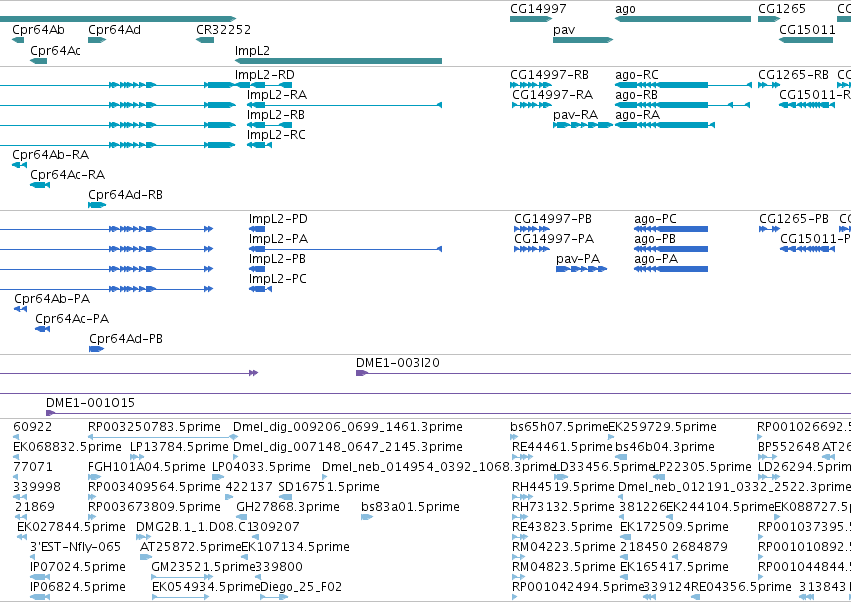Open the ImpL2-PC protein label
851x602 pixels.
point(278,279)
